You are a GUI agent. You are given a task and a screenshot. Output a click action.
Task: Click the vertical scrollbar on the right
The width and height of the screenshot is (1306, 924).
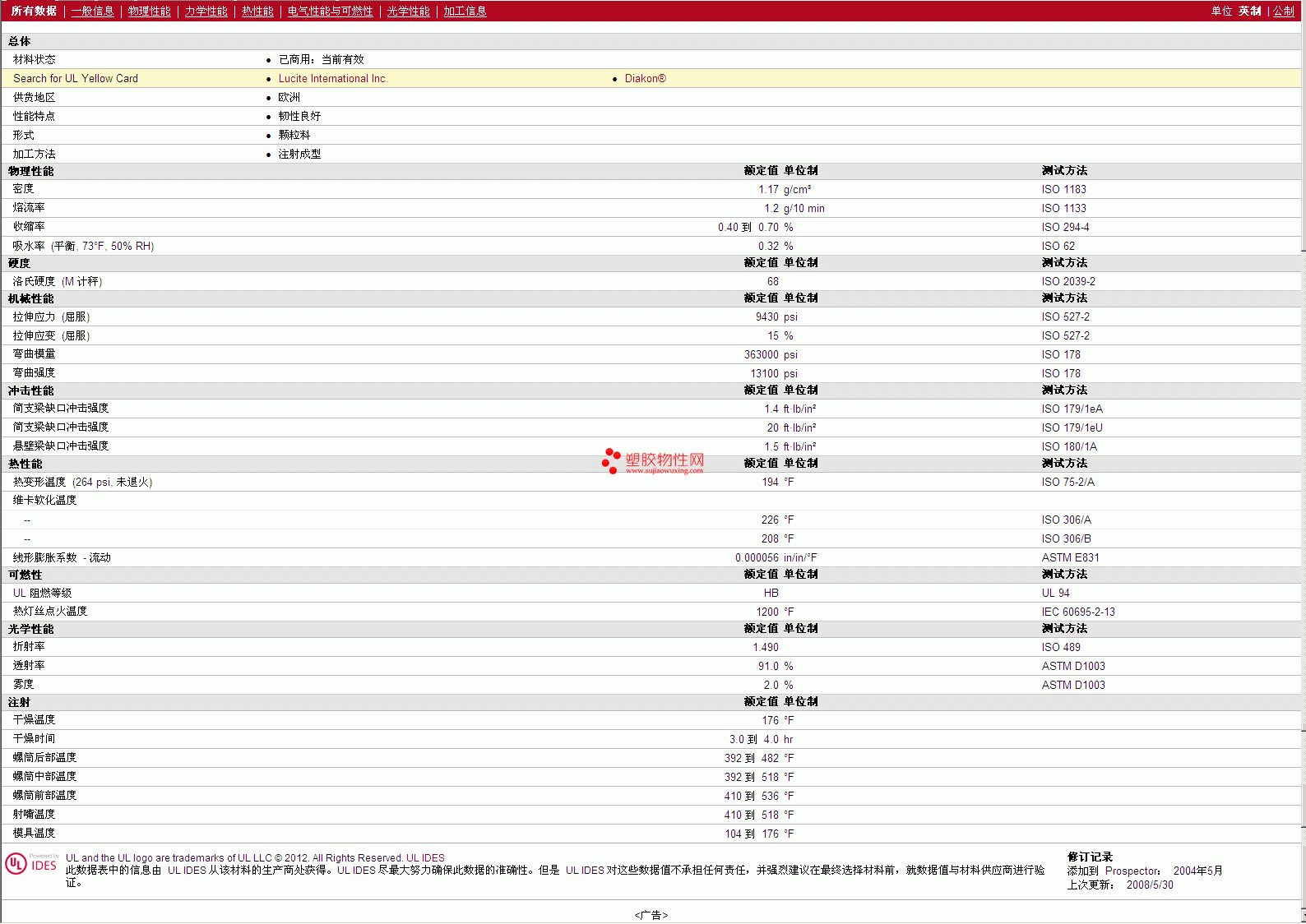coord(1303,460)
